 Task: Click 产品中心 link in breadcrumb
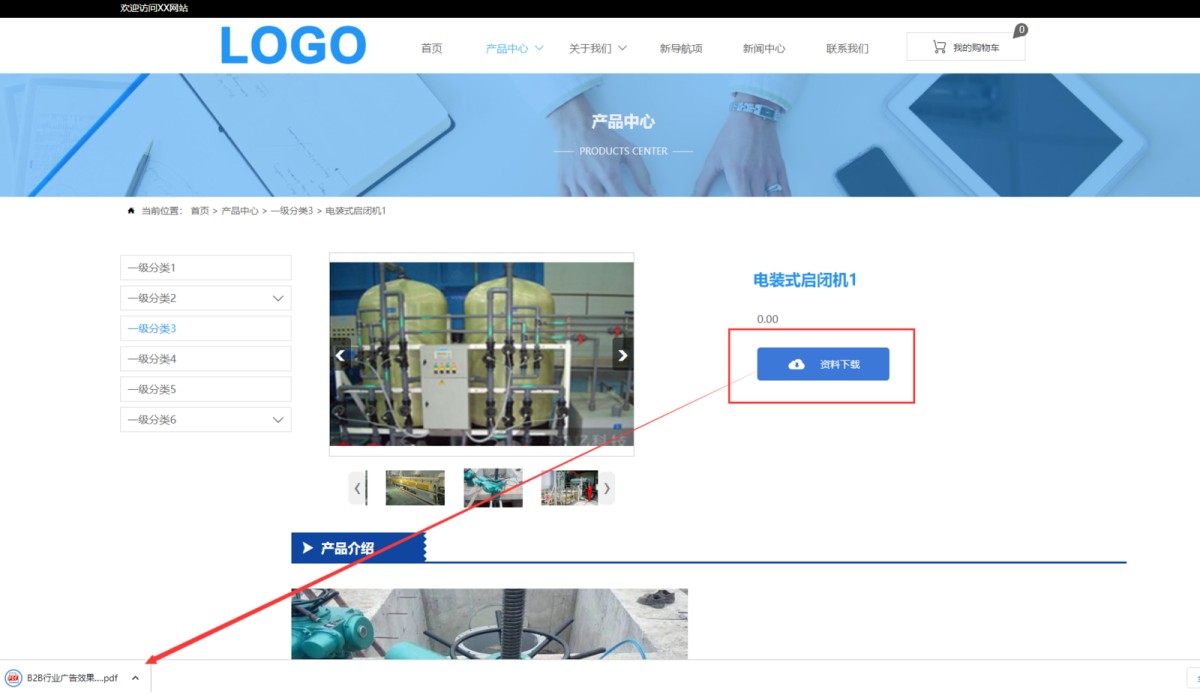[x=240, y=211]
